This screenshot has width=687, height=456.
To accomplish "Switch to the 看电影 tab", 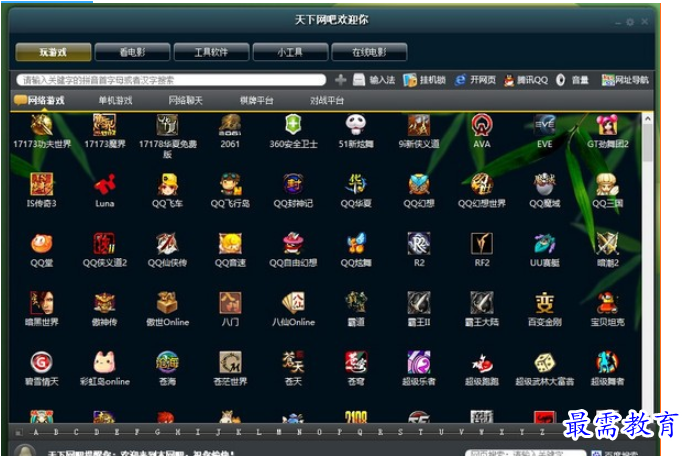I will click(132, 52).
